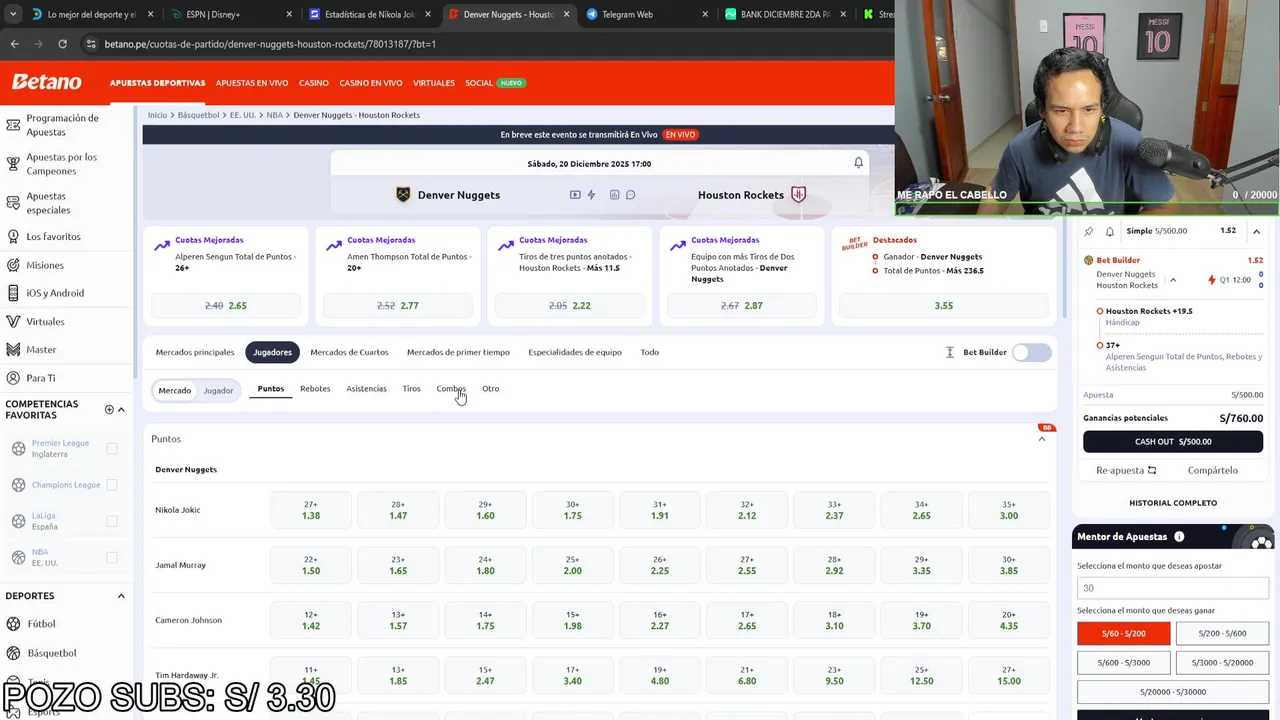Click the lightning stats icon in match header

[x=591, y=195]
